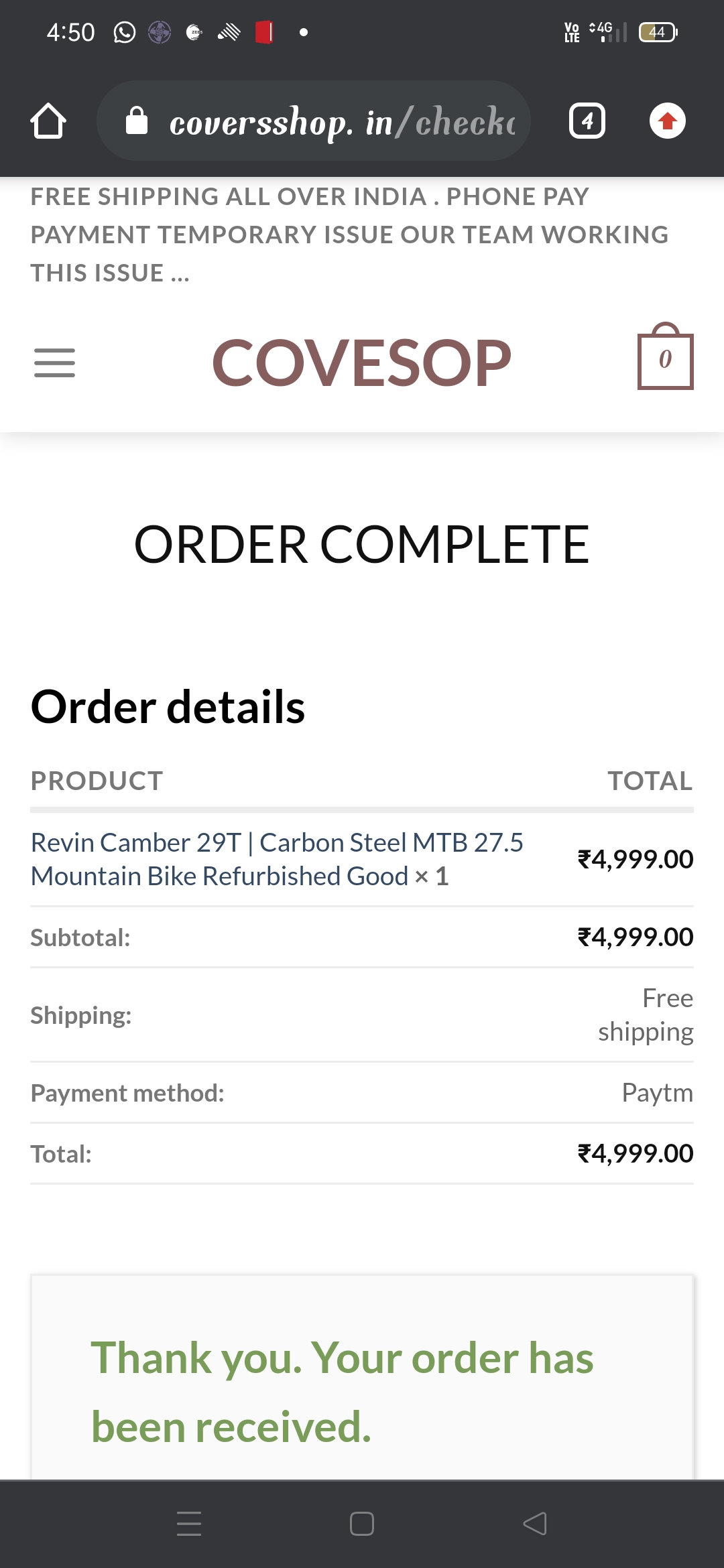Tap the browser home icon

(x=48, y=121)
